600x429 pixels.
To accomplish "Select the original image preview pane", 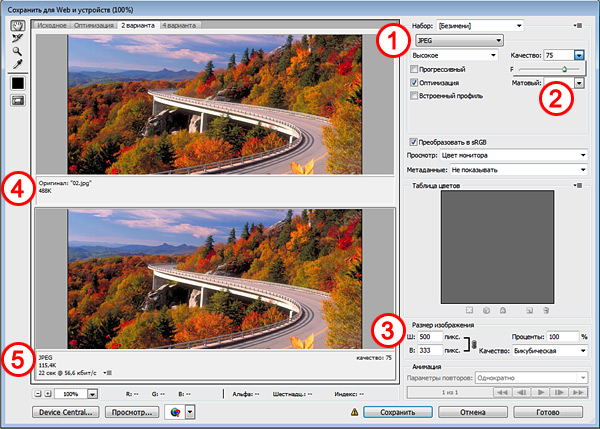I will [x=215, y=104].
